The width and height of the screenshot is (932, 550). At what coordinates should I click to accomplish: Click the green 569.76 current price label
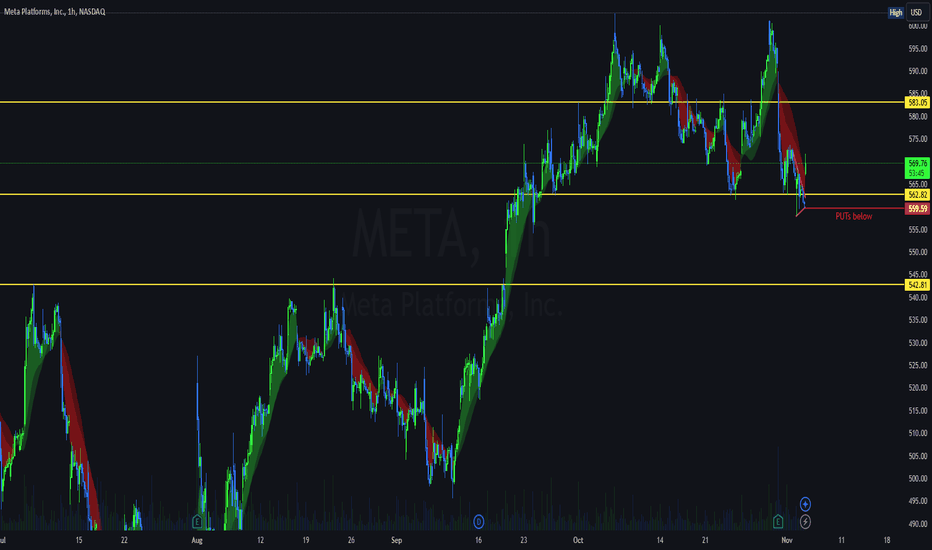click(917, 168)
